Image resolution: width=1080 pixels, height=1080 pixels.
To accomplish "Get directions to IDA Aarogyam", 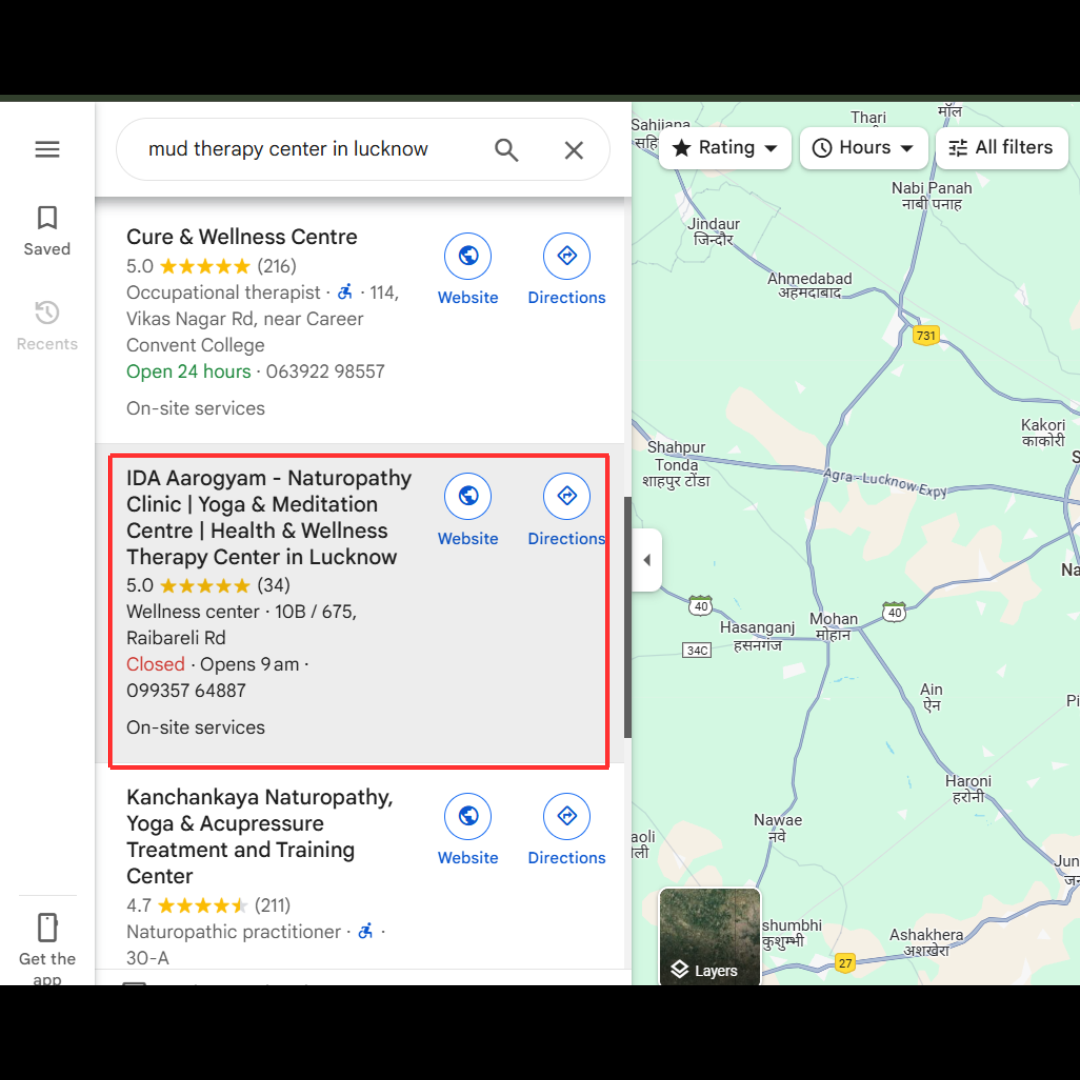I will click(566, 497).
